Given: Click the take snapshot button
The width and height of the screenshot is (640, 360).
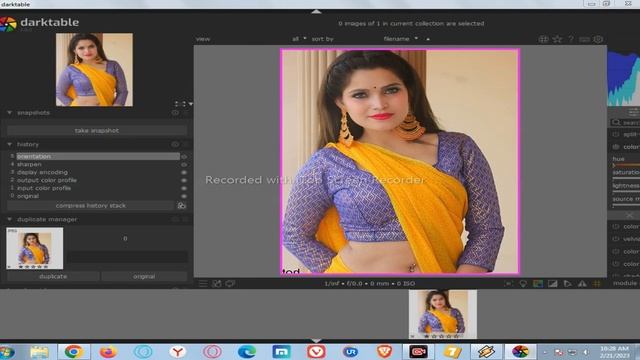Looking at the screenshot, I should click(97, 131).
